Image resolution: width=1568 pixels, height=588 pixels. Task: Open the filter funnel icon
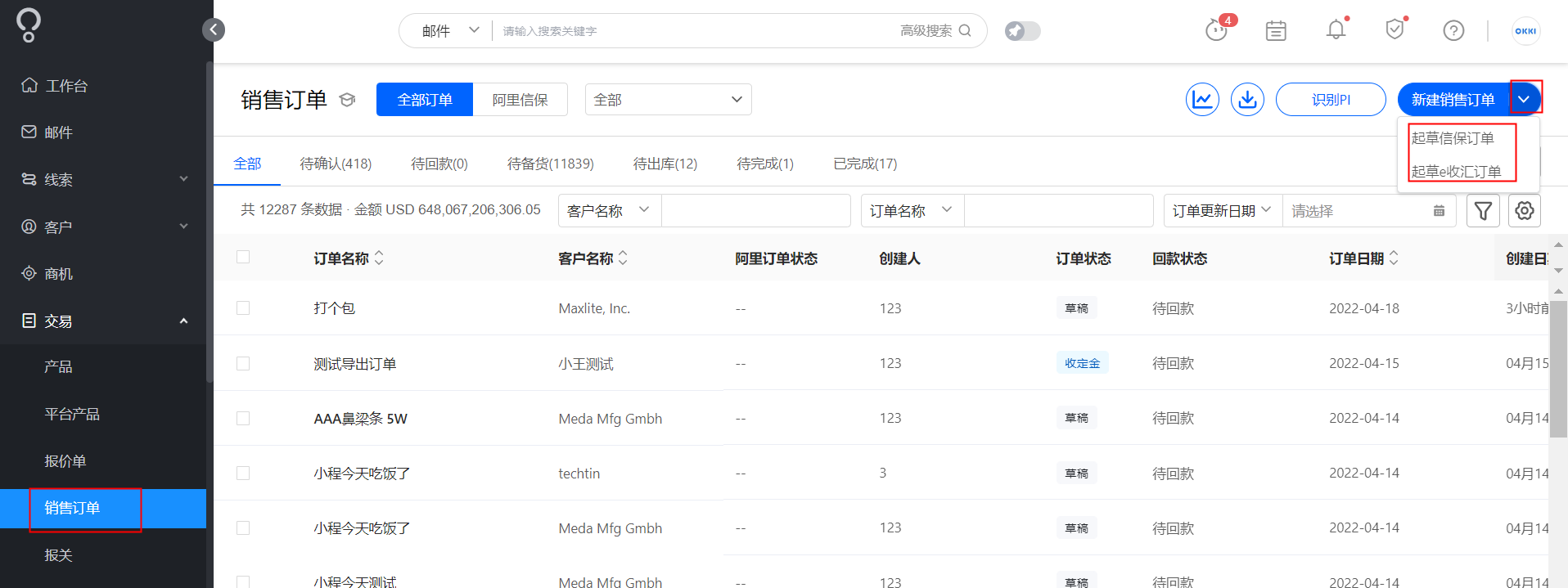tap(1483, 210)
